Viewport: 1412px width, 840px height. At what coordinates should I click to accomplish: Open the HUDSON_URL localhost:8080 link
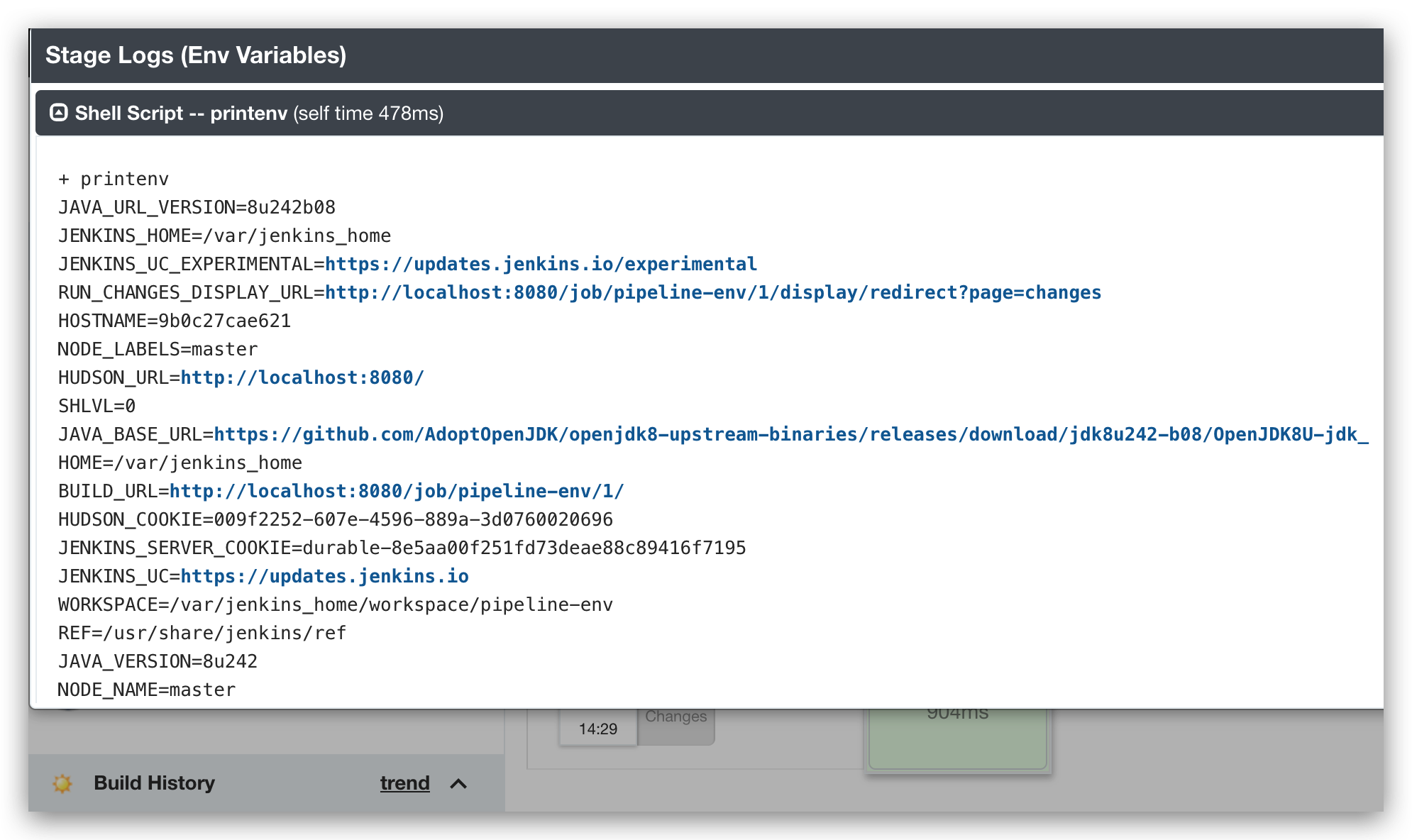[x=302, y=377]
